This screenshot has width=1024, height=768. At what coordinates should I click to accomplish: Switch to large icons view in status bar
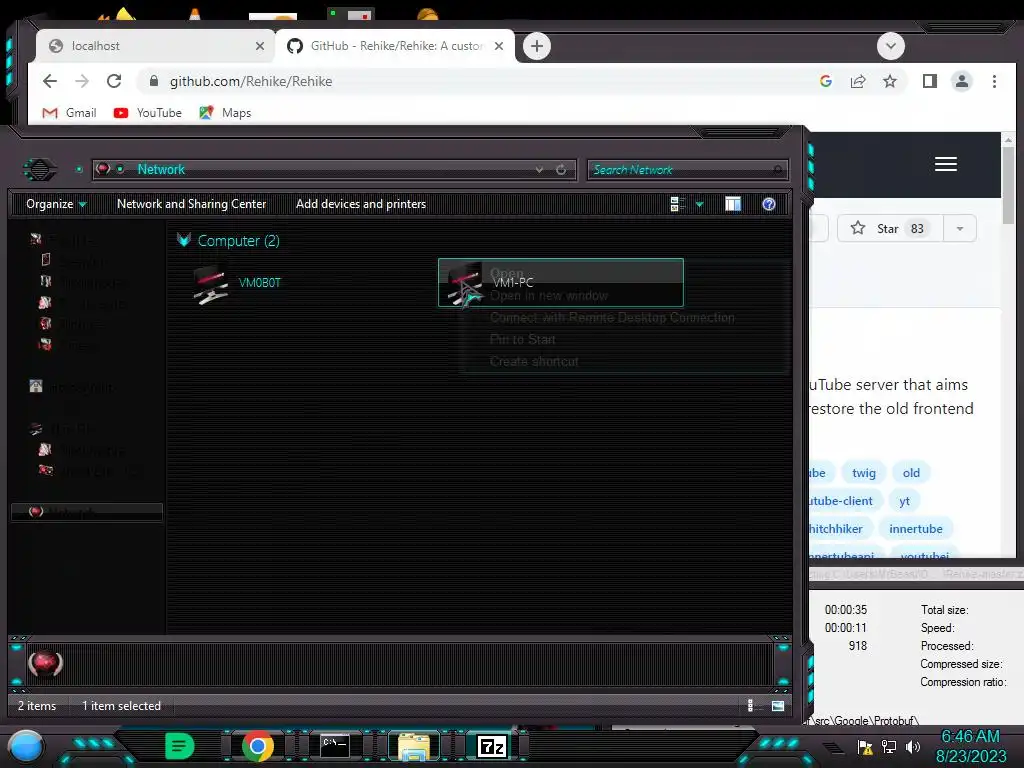778,705
